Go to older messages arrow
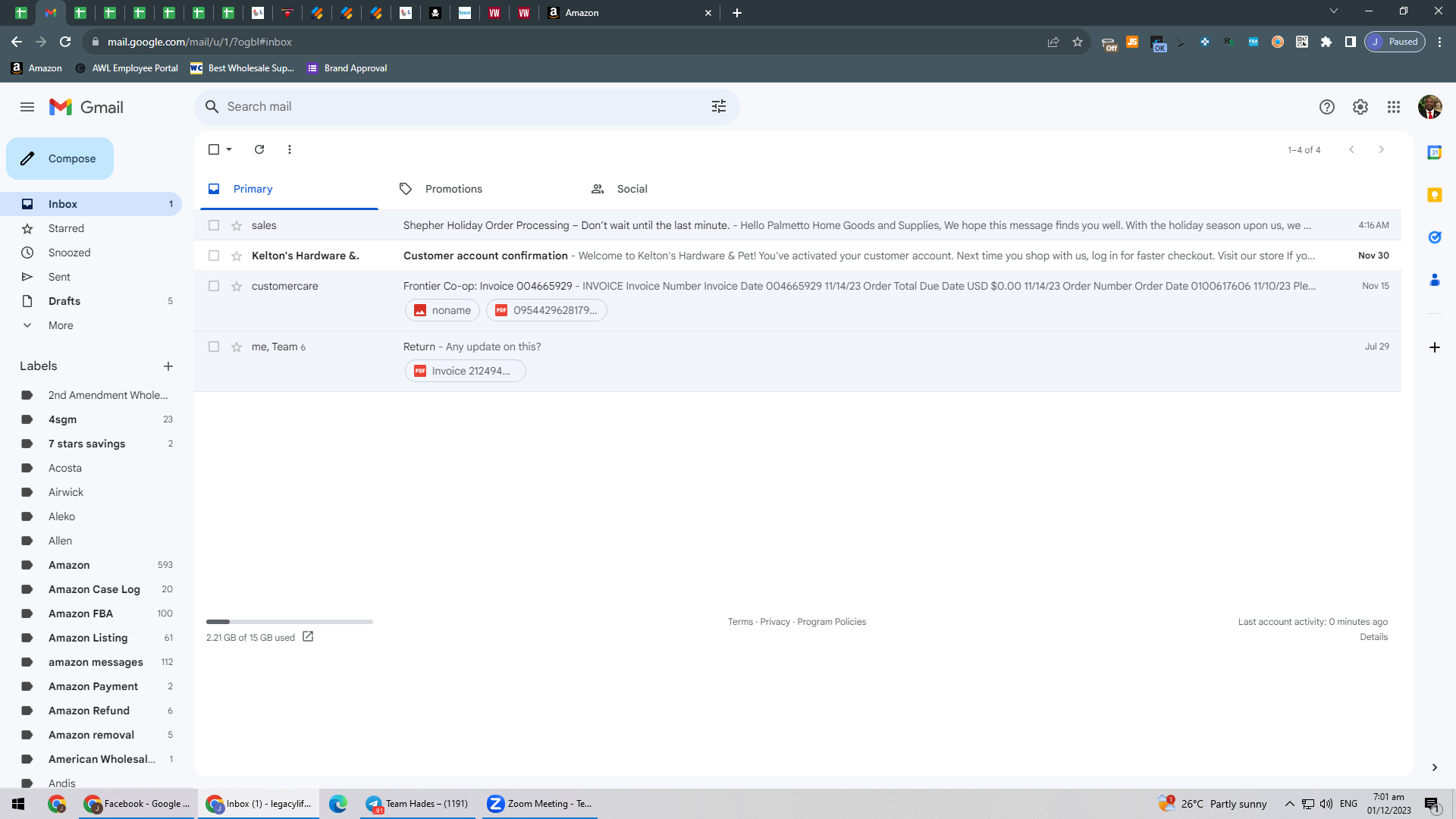 (x=1381, y=149)
